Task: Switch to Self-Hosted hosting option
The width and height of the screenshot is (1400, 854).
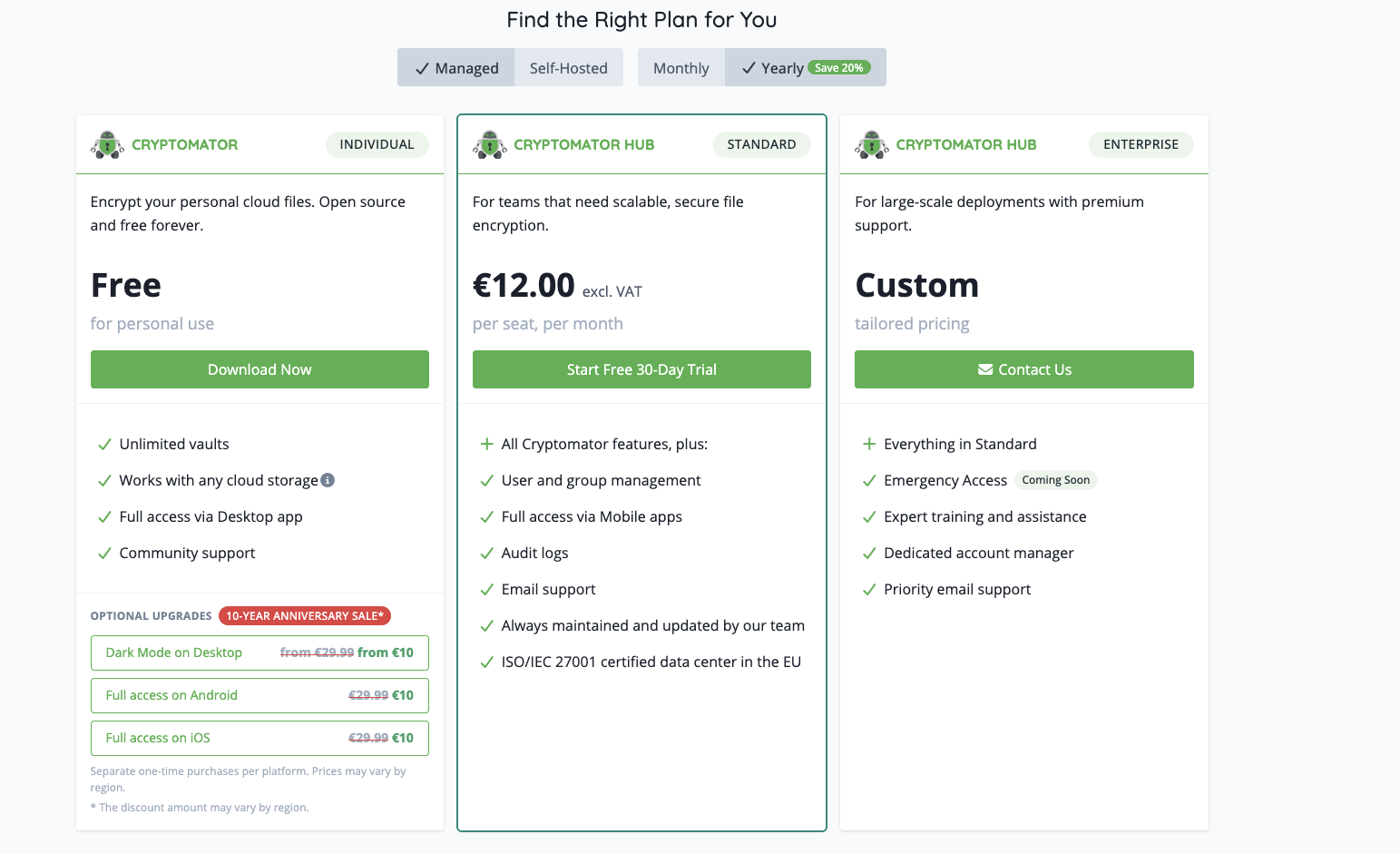Action: [568, 68]
